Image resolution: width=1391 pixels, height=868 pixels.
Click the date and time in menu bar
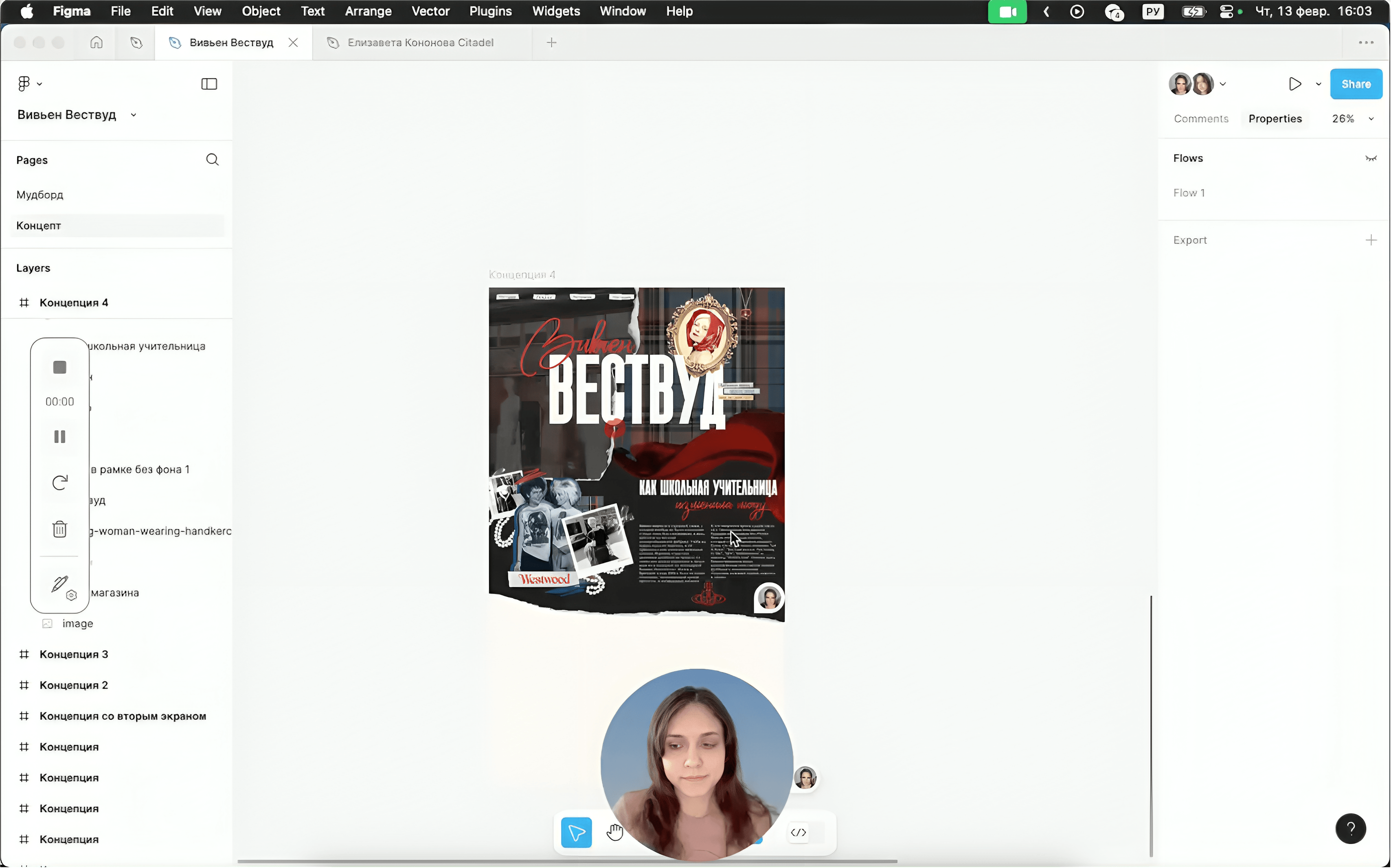coord(1314,11)
